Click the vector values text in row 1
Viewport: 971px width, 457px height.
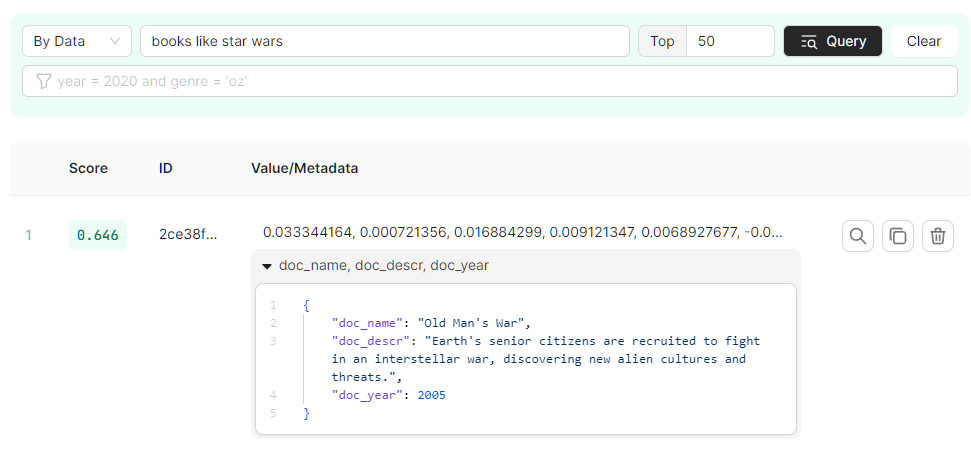pos(522,232)
